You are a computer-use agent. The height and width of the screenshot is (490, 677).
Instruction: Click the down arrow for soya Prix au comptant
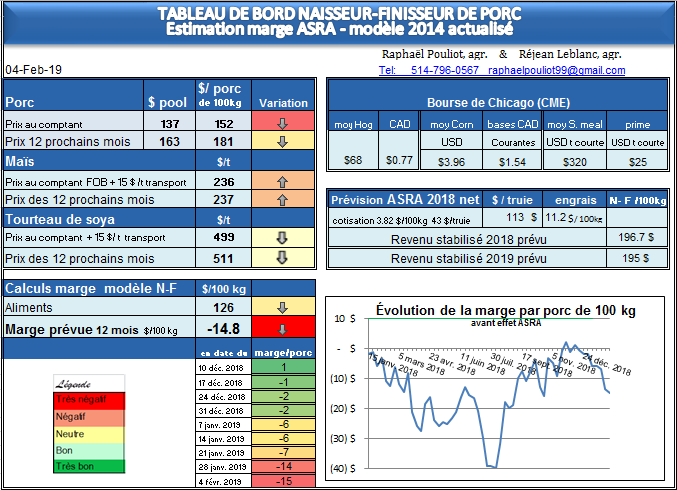pos(283,238)
